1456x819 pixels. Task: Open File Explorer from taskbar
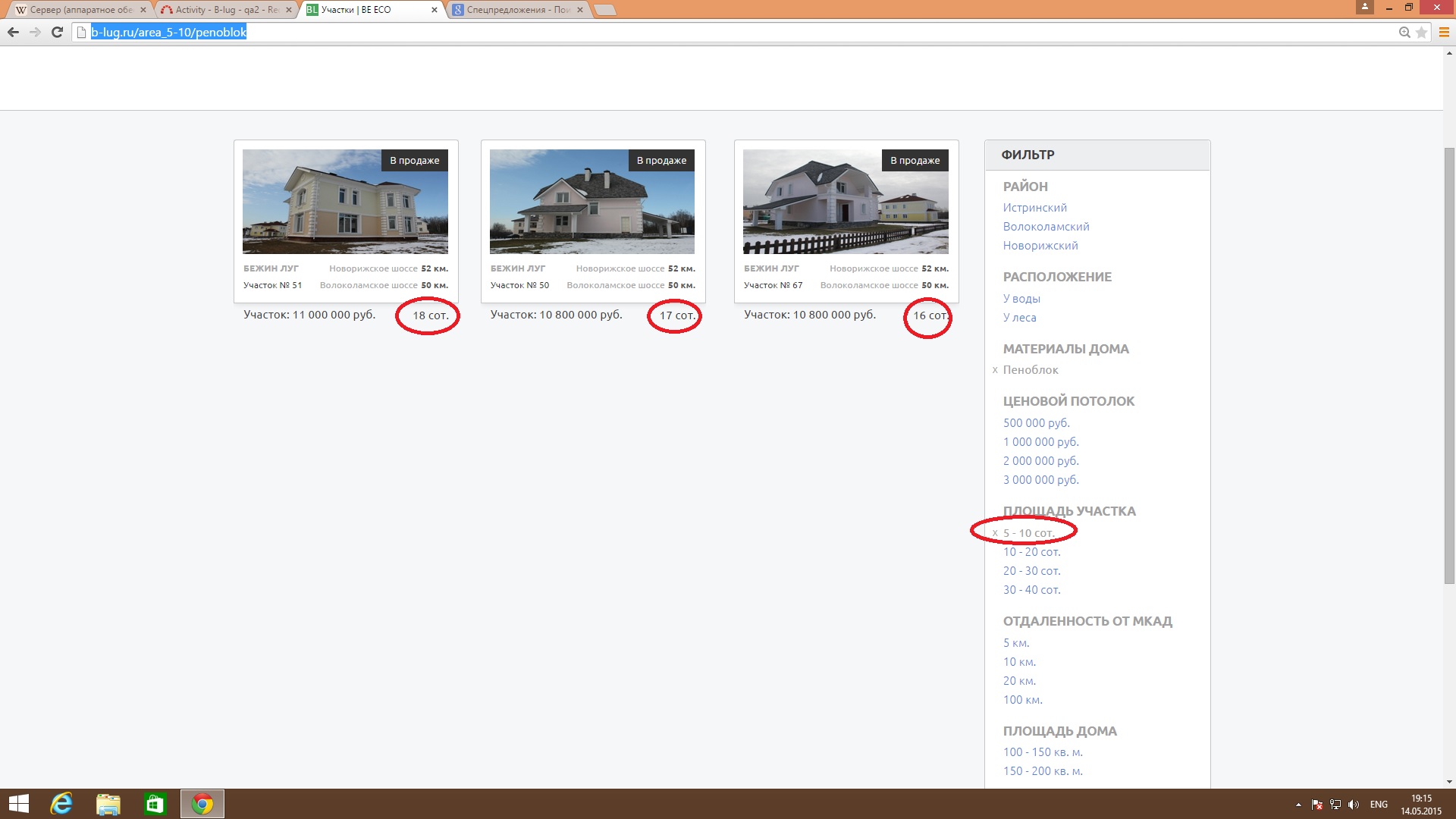coord(108,804)
